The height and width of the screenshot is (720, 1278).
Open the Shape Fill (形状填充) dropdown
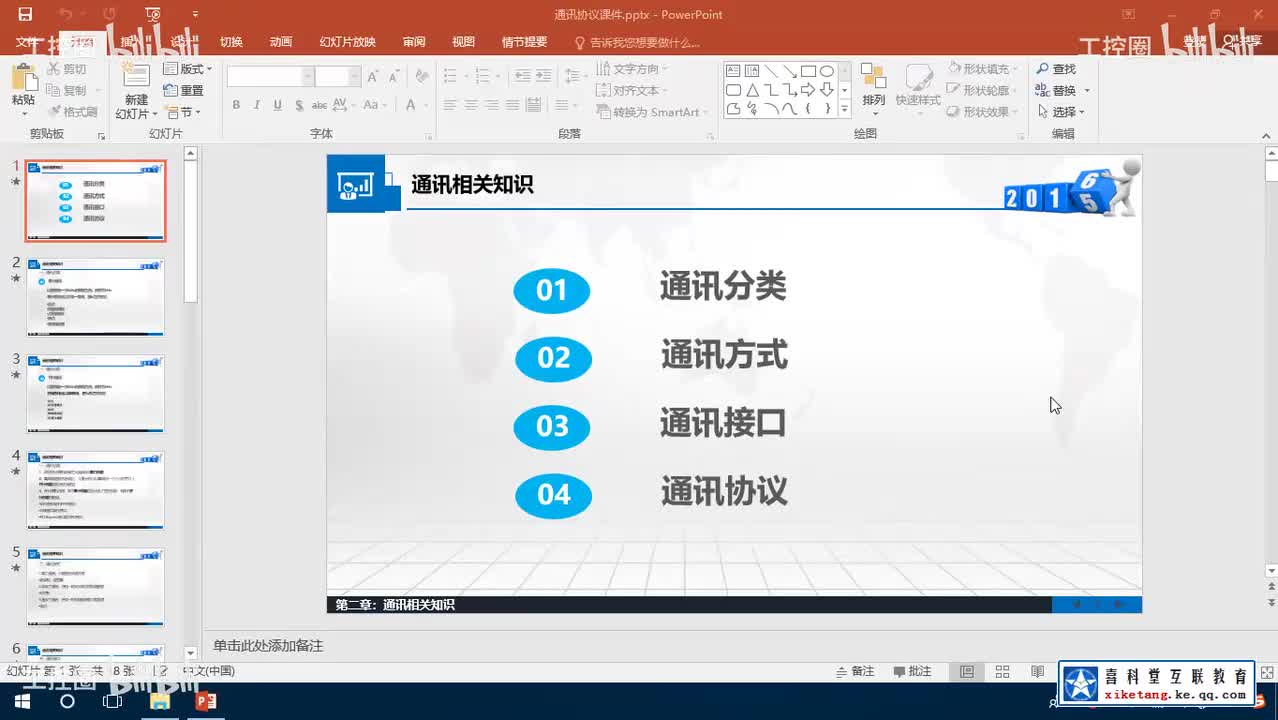point(982,69)
